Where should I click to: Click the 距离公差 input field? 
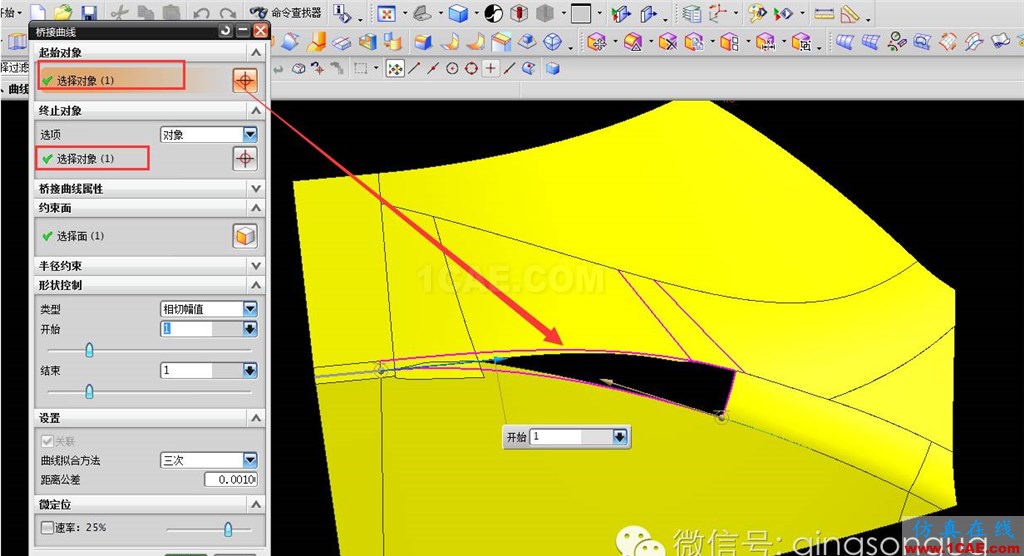(231, 480)
